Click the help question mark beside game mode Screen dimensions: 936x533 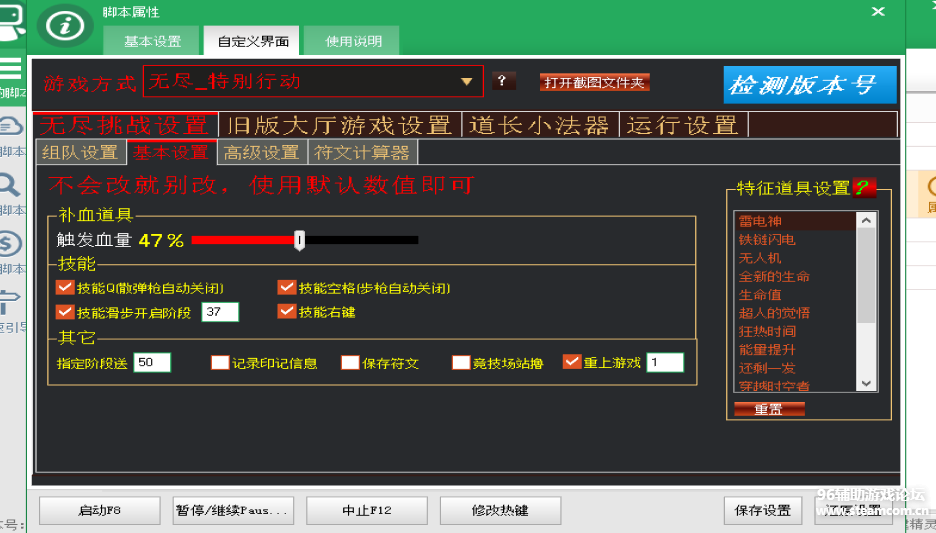(505, 82)
